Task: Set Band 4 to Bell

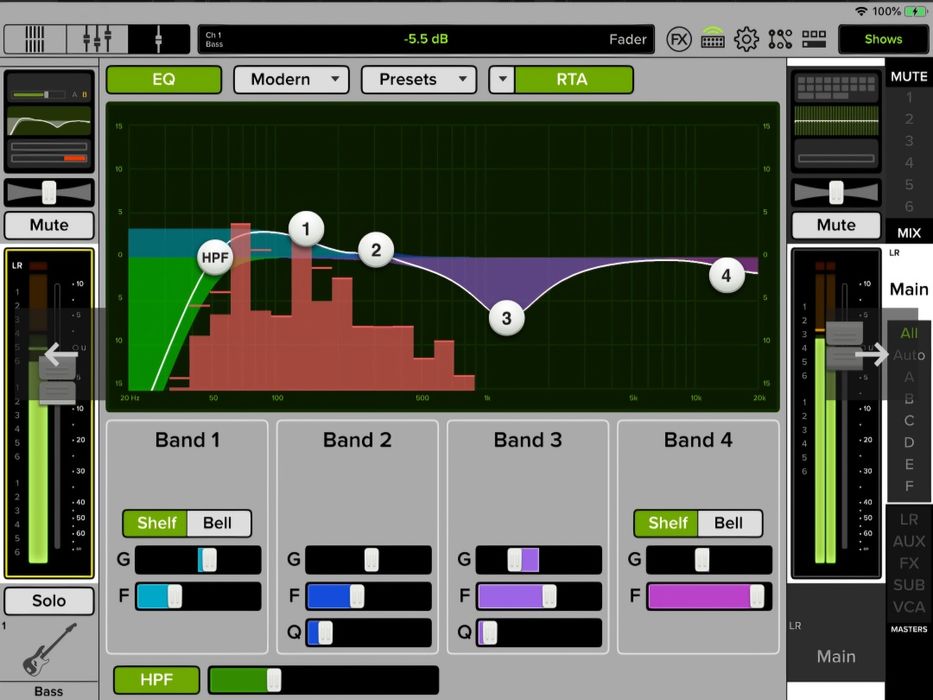Action: pyautogui.click(x=729, y=523)
